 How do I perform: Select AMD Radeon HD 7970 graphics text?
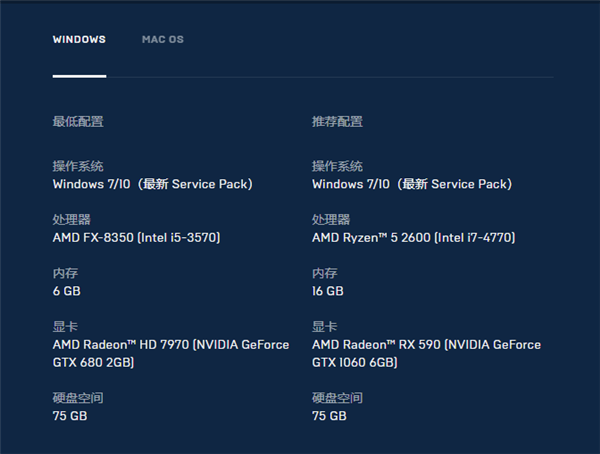pos(171,353)
